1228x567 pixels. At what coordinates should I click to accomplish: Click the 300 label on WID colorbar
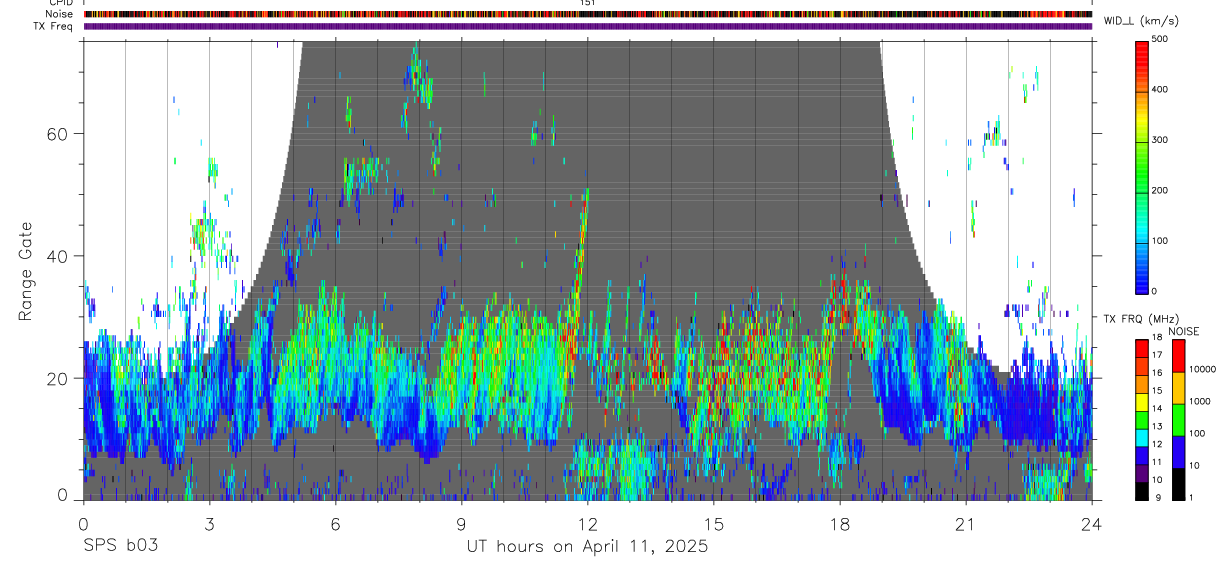pos(1160,141)
